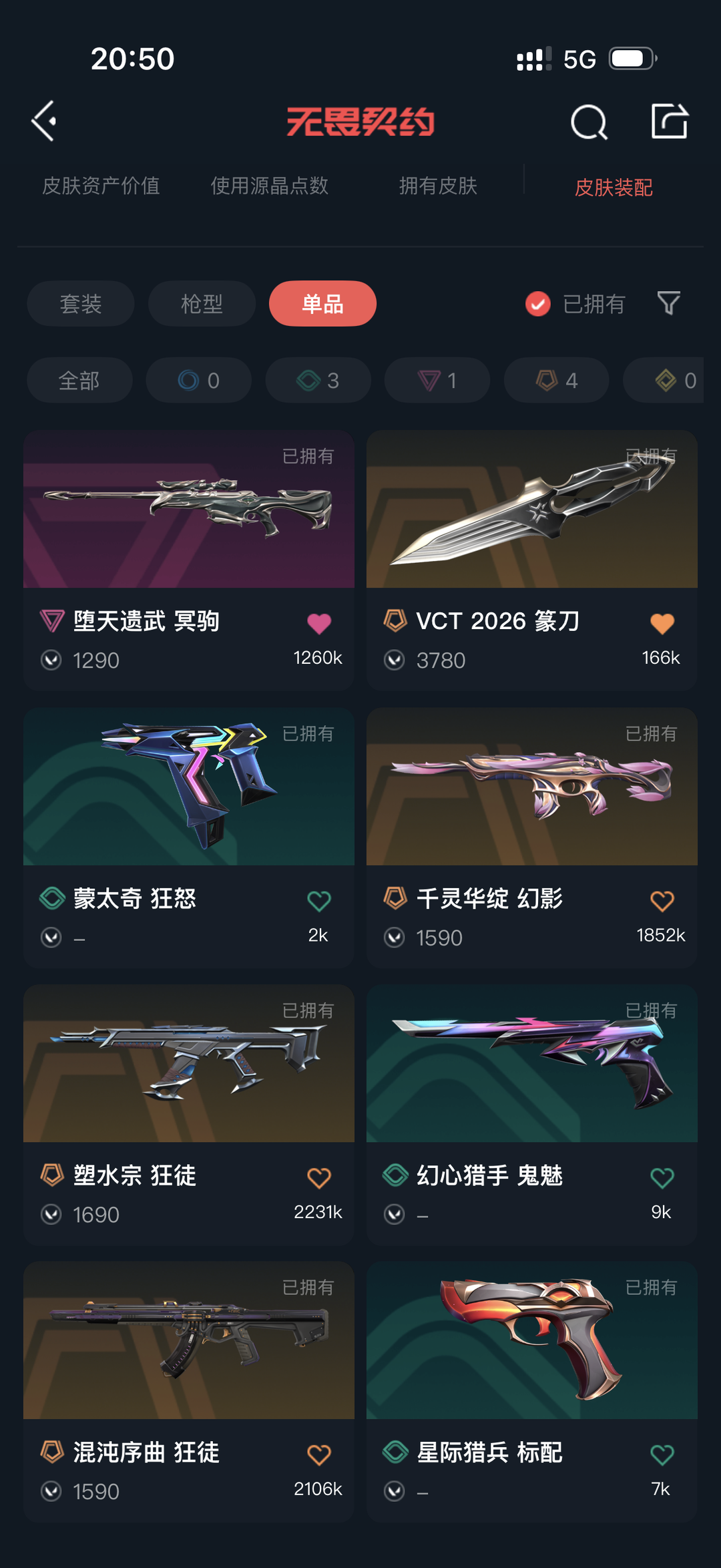Screen dimensions: 721x1568
Task: Select the 套装 category button
Action: pos(81,304)
